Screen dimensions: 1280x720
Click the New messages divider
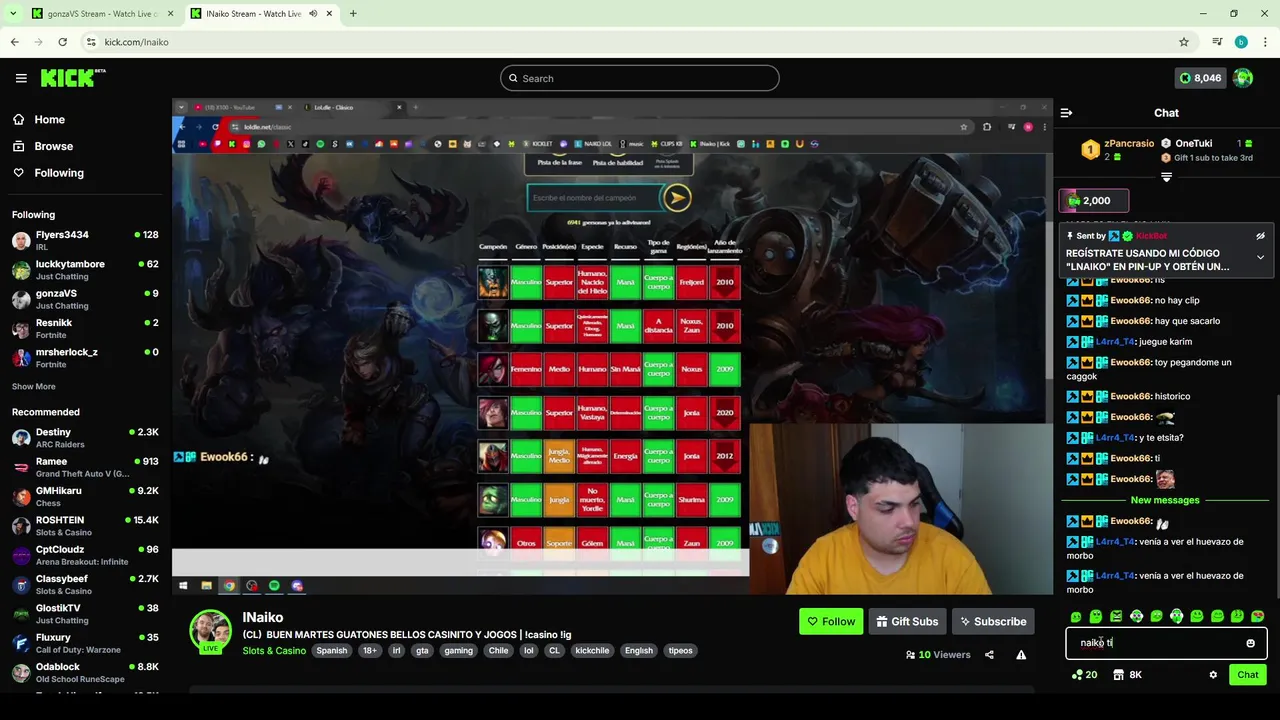1164,500
